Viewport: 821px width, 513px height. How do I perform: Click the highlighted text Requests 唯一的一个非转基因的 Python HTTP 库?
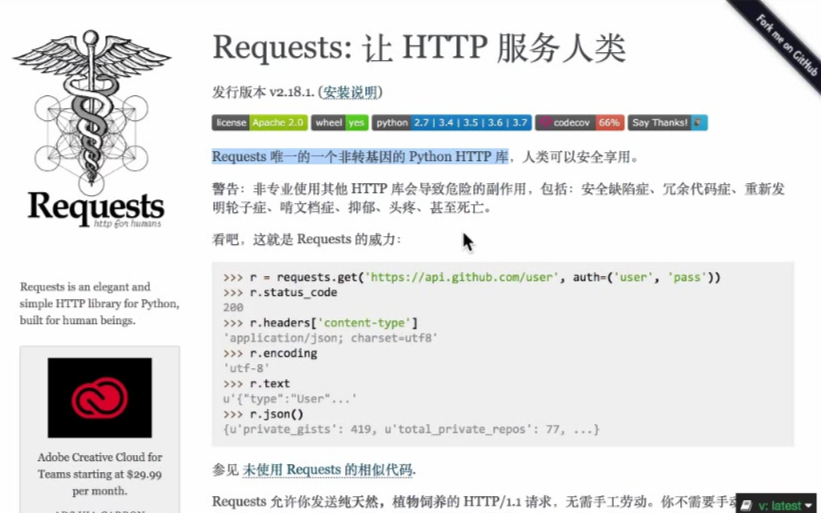[x=360, y=157]
